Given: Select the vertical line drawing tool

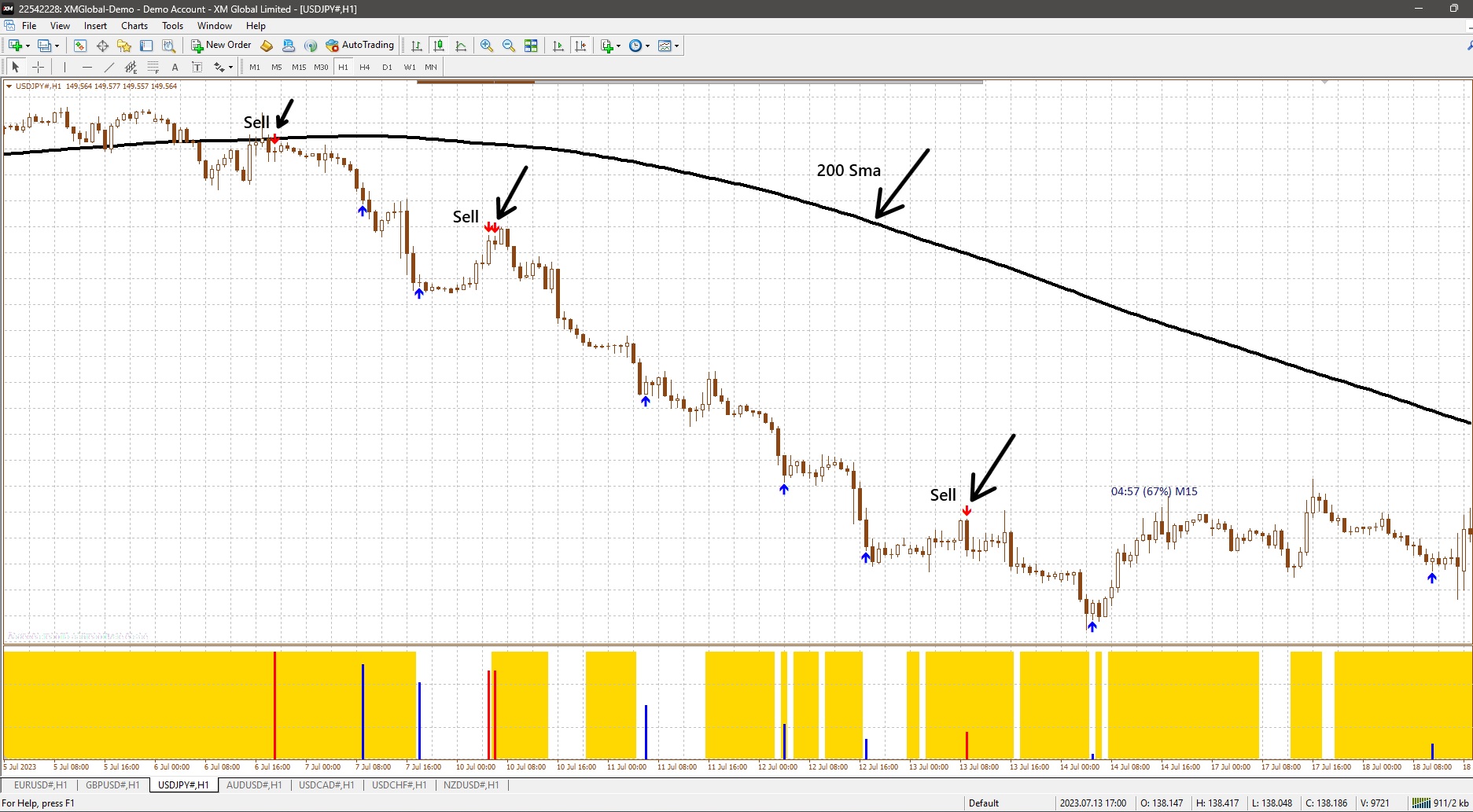Looking at the screenshot, I should point(65,67).
